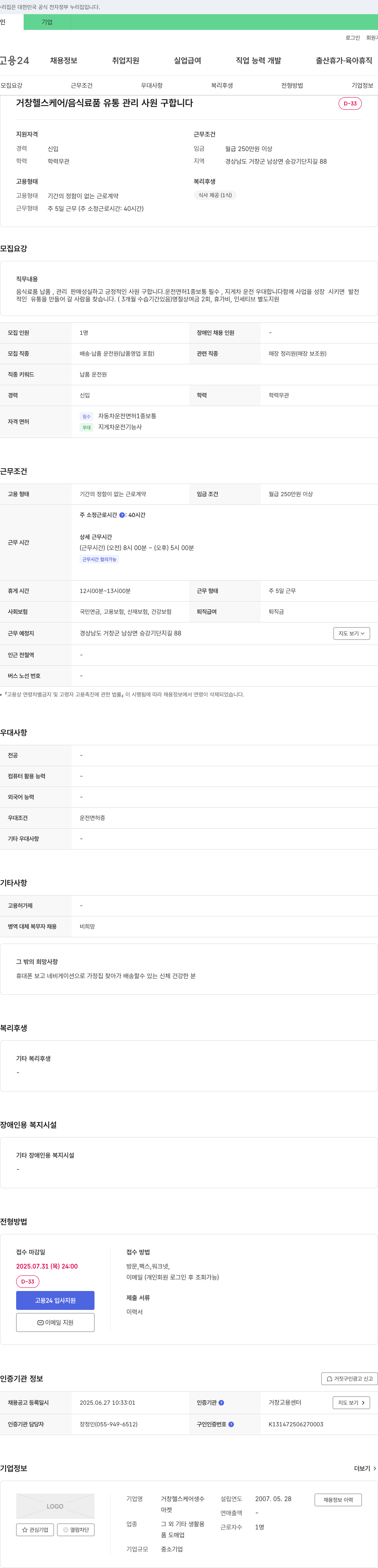Click the 필수 badge next to 자동차운전면허1종보통
378x1568 pixels.
click(87, 416)
